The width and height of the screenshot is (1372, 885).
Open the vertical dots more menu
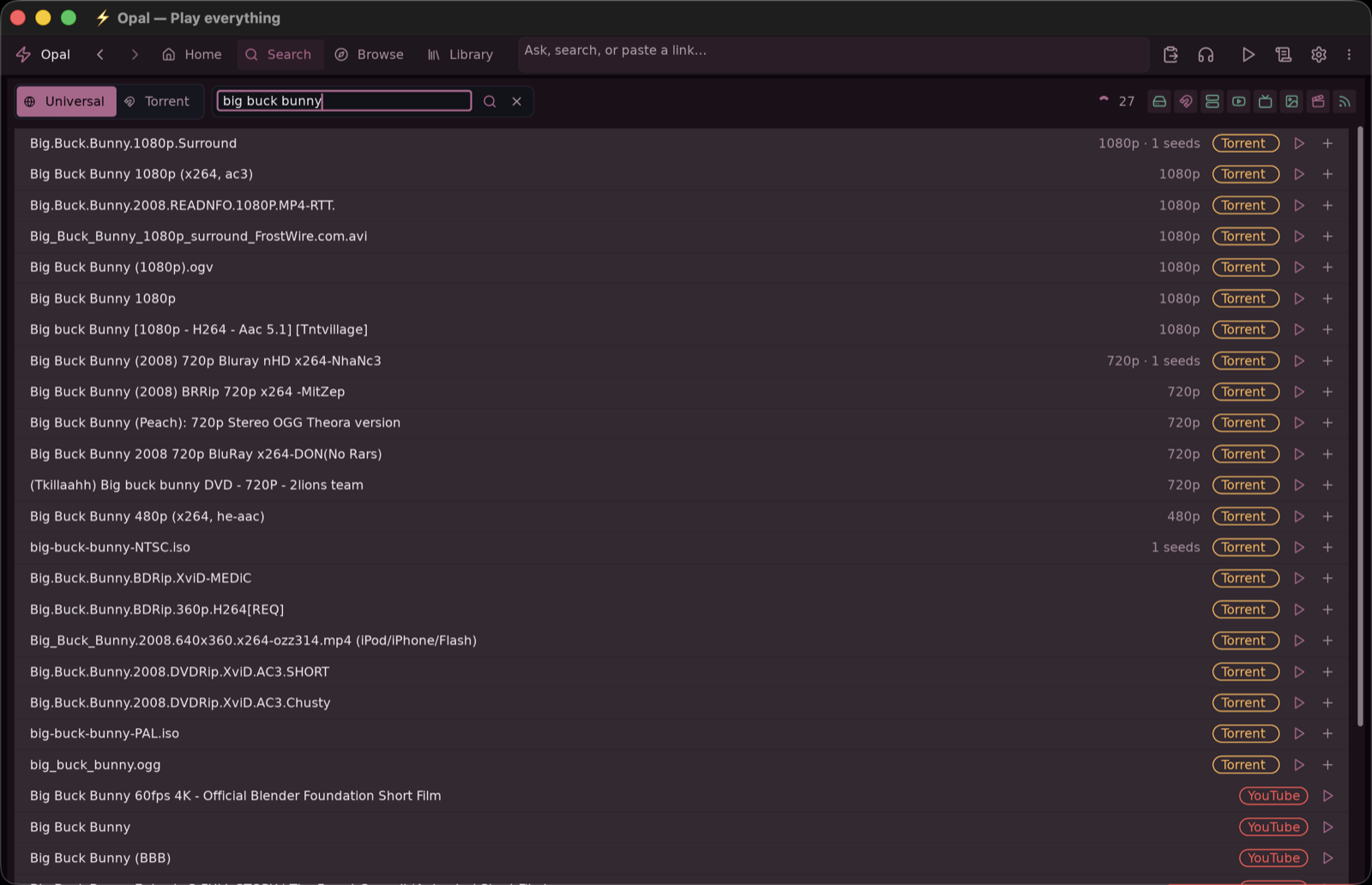tap(1349, 54)
